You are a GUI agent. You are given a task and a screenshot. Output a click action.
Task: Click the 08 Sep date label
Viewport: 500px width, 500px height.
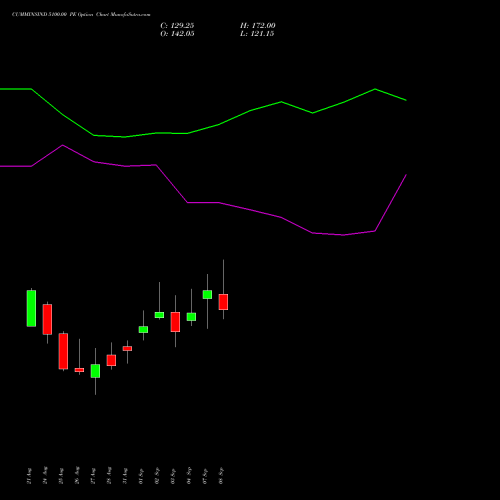point(221,476)
